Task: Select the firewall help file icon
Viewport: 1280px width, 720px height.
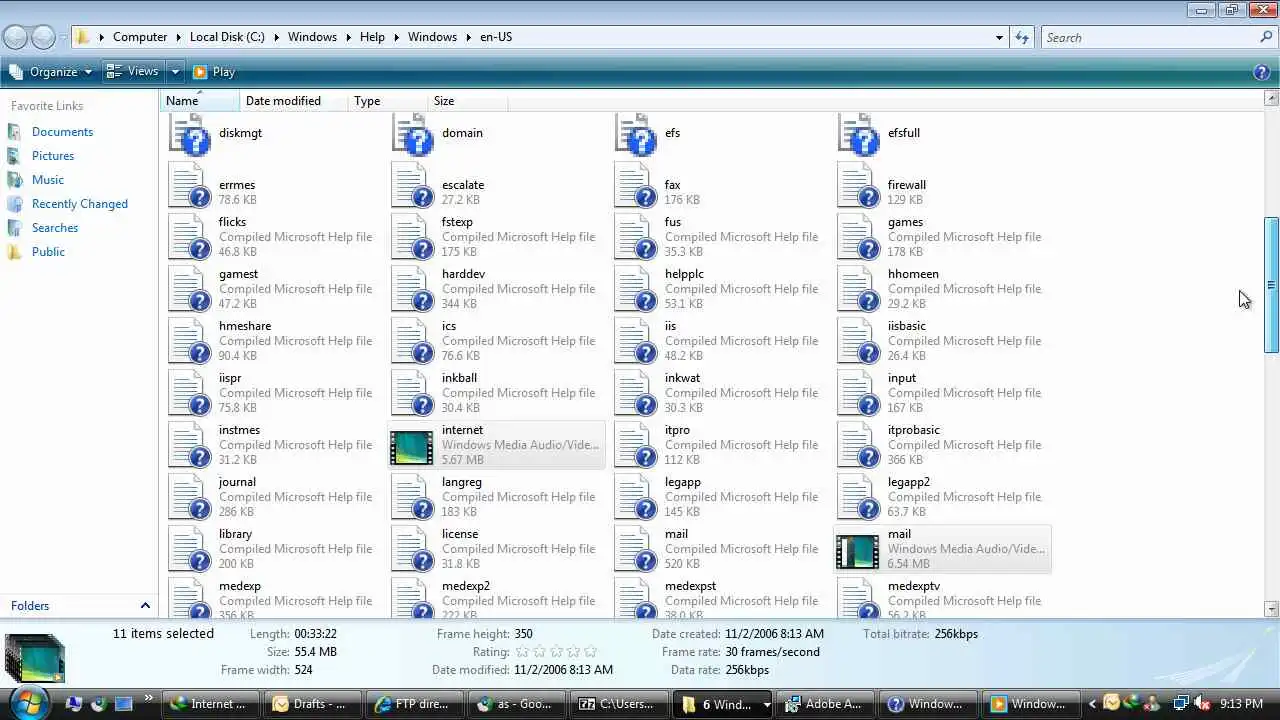Action: tap(859, 186)
